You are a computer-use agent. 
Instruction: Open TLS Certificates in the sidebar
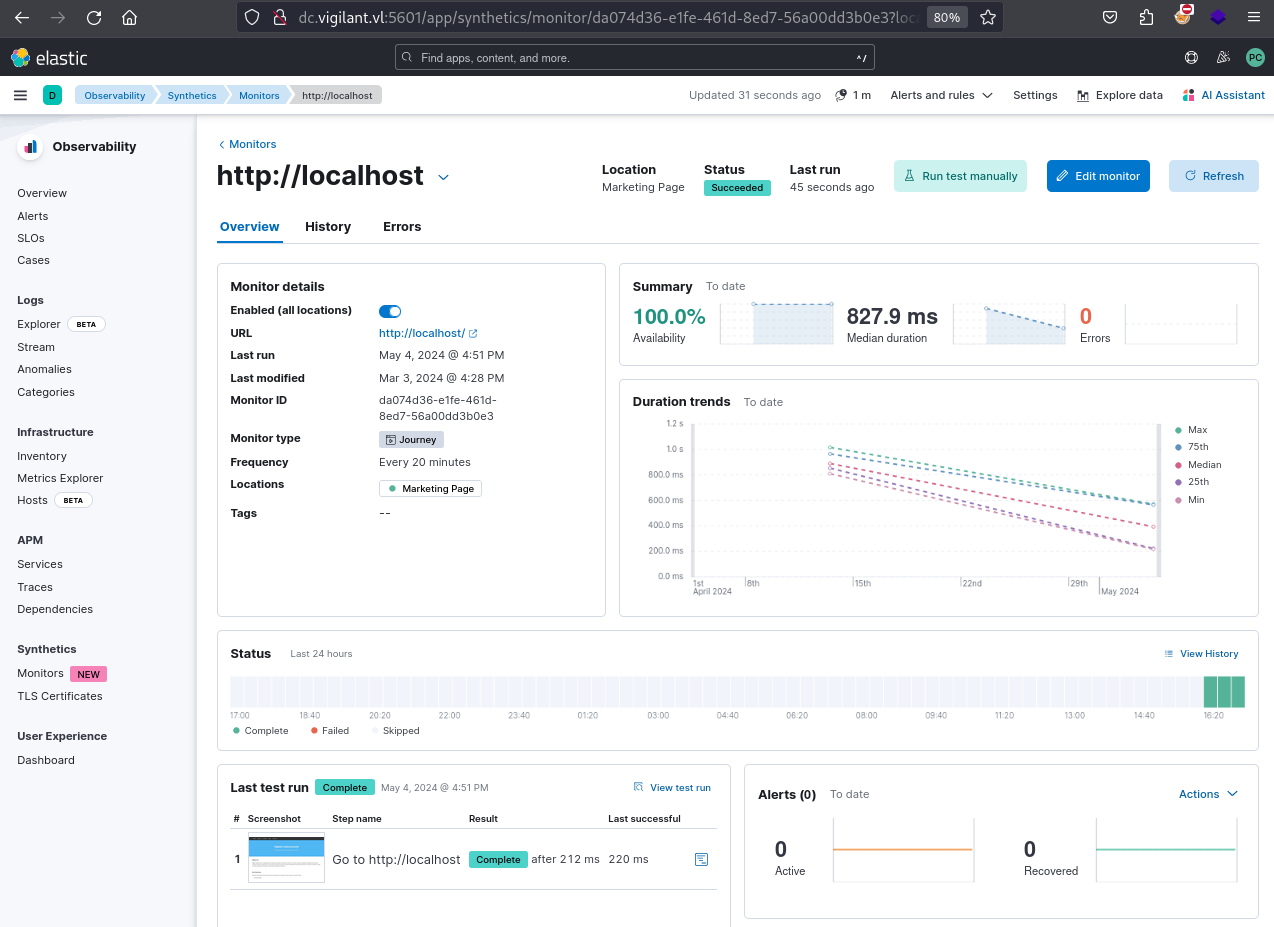[x=60, y=696]
